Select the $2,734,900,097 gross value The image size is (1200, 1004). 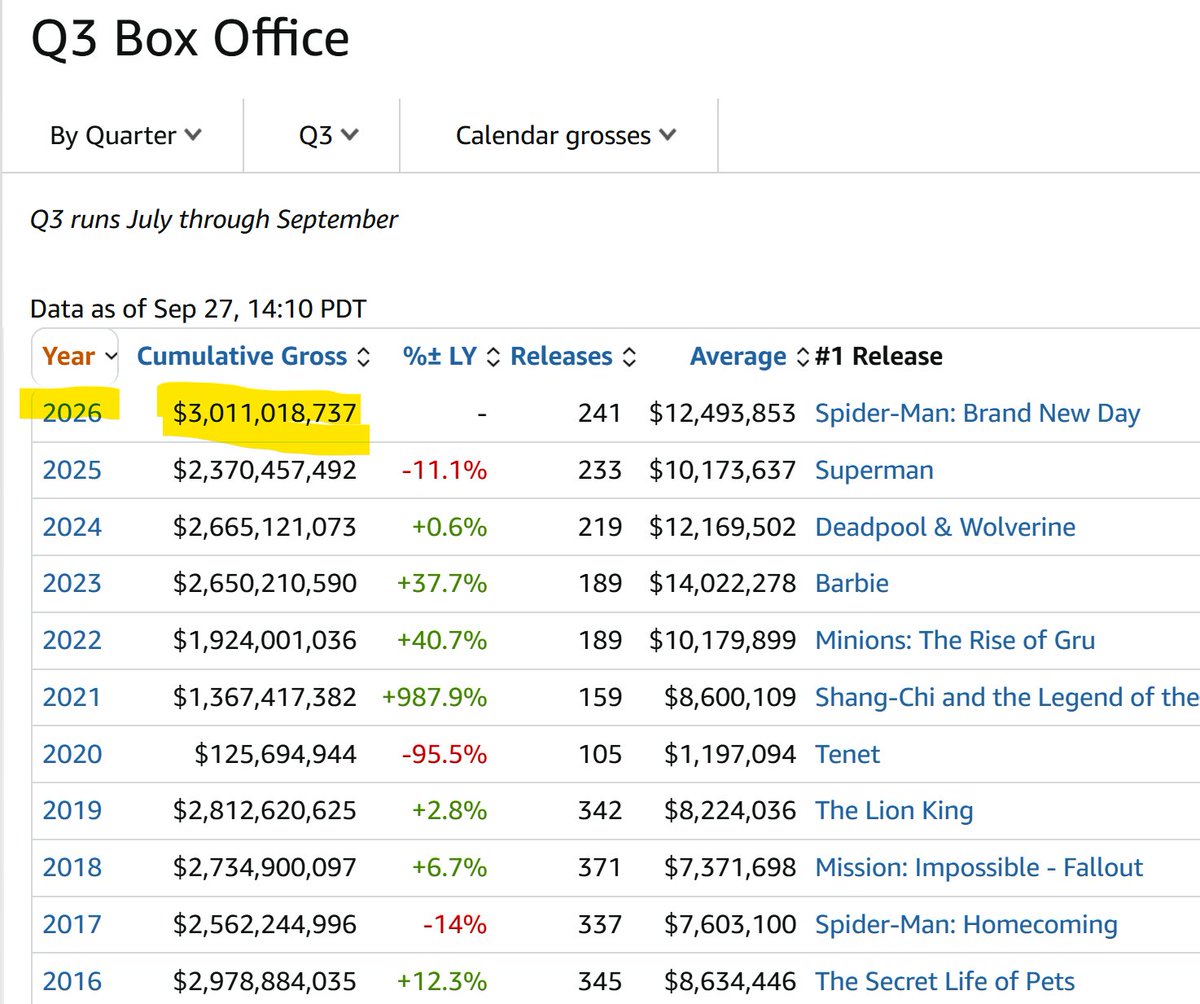265,868
